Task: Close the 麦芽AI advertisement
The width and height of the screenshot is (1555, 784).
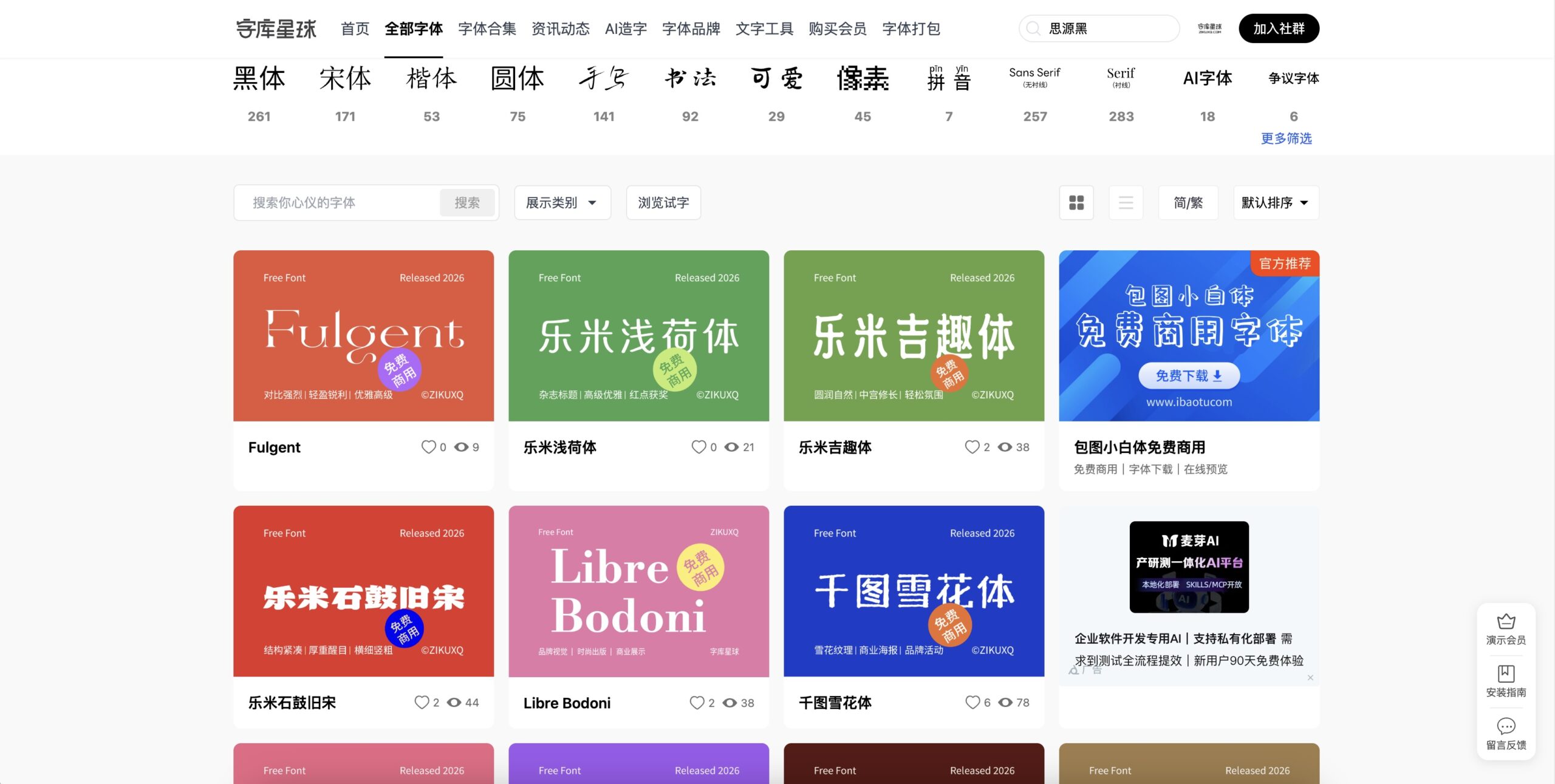Action: [x=1310, y=678]
